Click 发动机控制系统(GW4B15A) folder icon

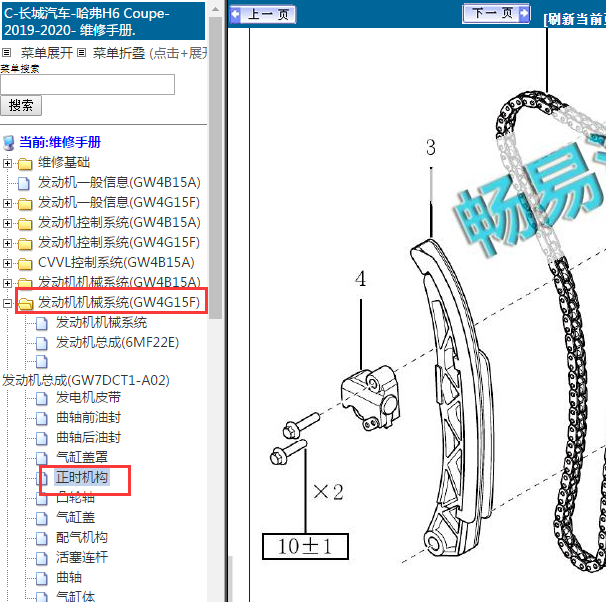(25, 224)
